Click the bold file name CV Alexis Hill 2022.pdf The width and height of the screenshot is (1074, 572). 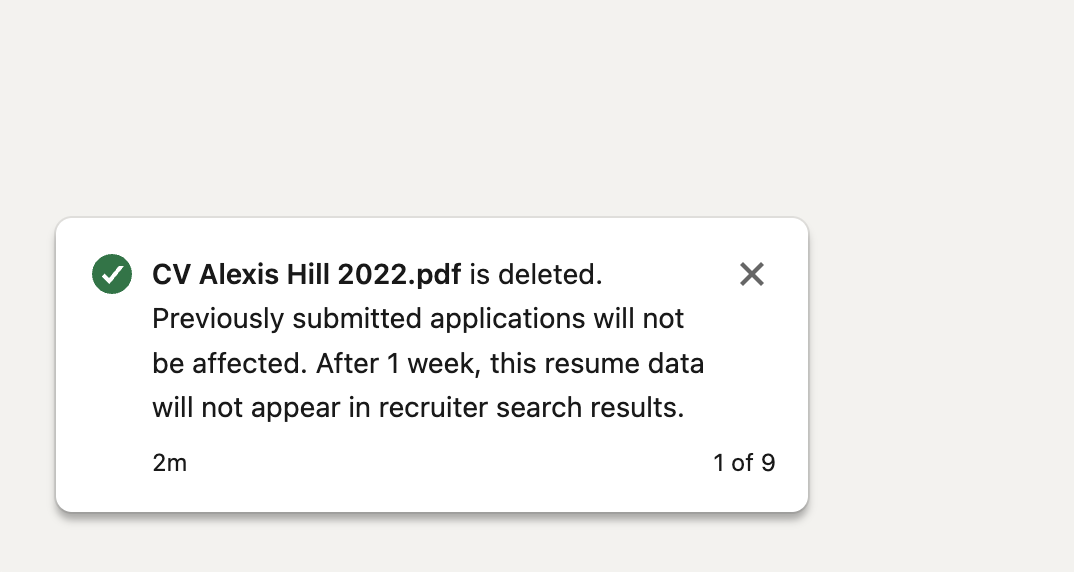tap(306, 274)
